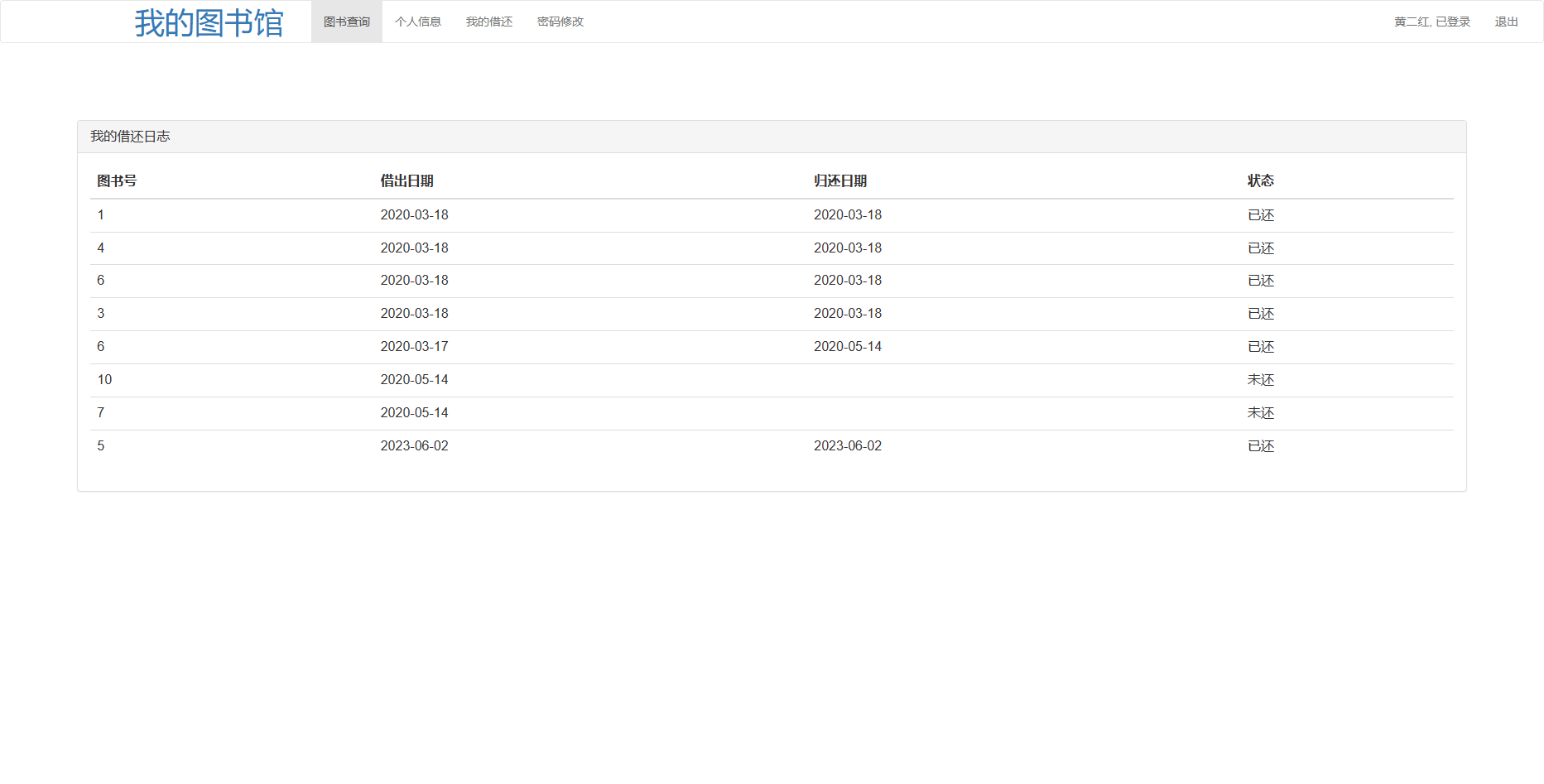Click the 已还 status for book 5
Viewport: 1544px width, 784px height.
click(x=1260, y=446)
